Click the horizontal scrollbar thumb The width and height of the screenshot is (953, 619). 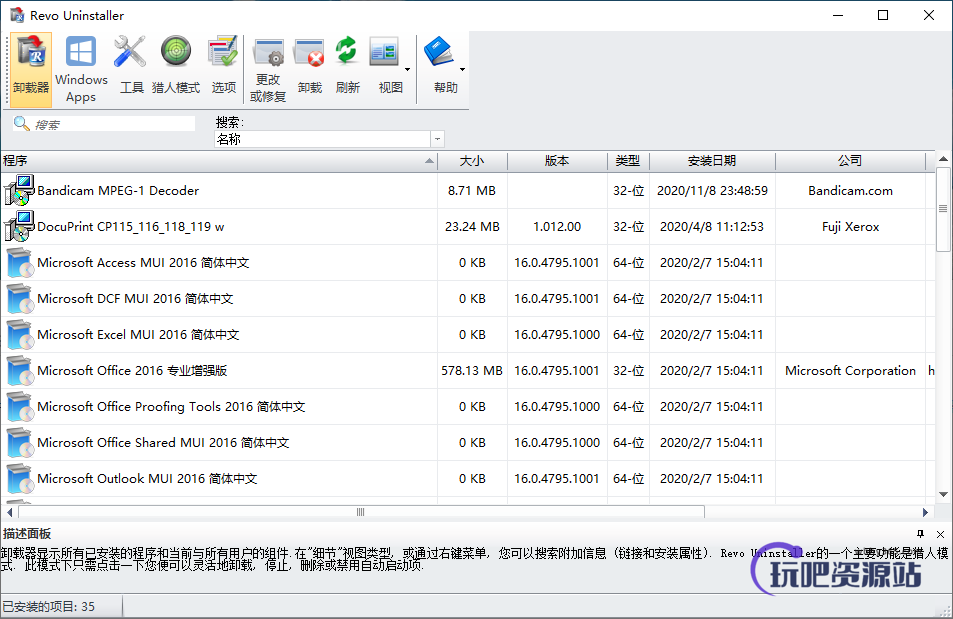(361, 512)
